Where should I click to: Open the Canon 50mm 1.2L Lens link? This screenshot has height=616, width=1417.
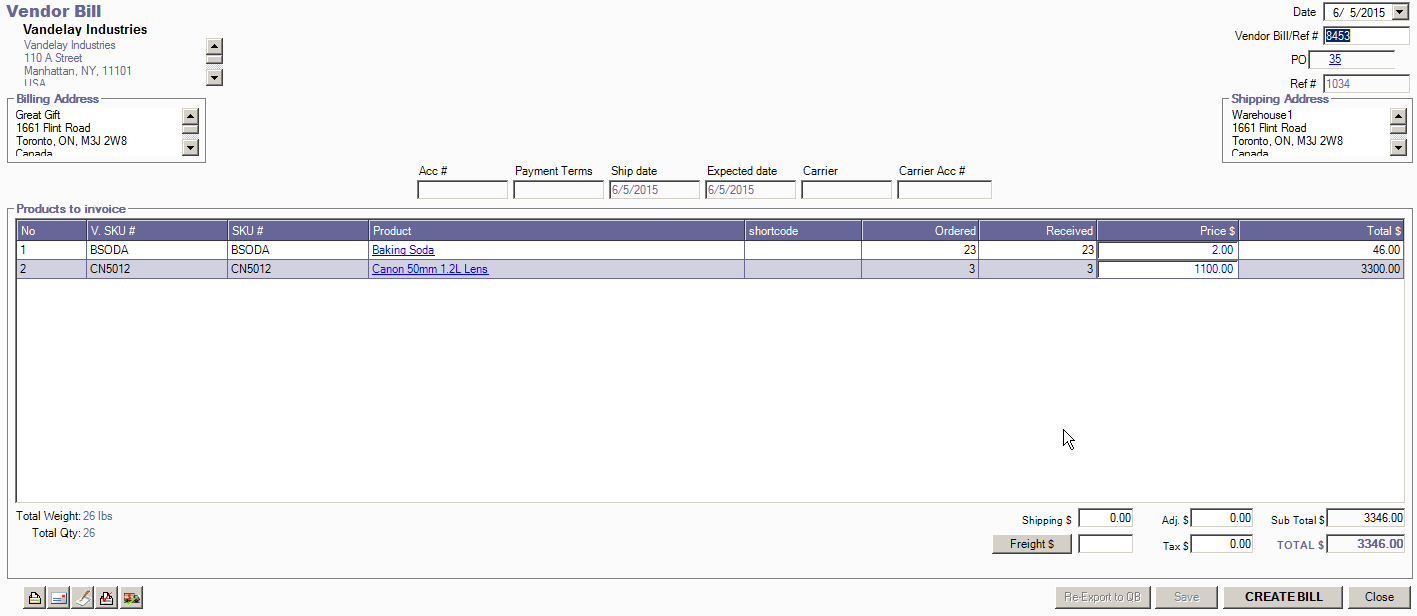(430, 269)
